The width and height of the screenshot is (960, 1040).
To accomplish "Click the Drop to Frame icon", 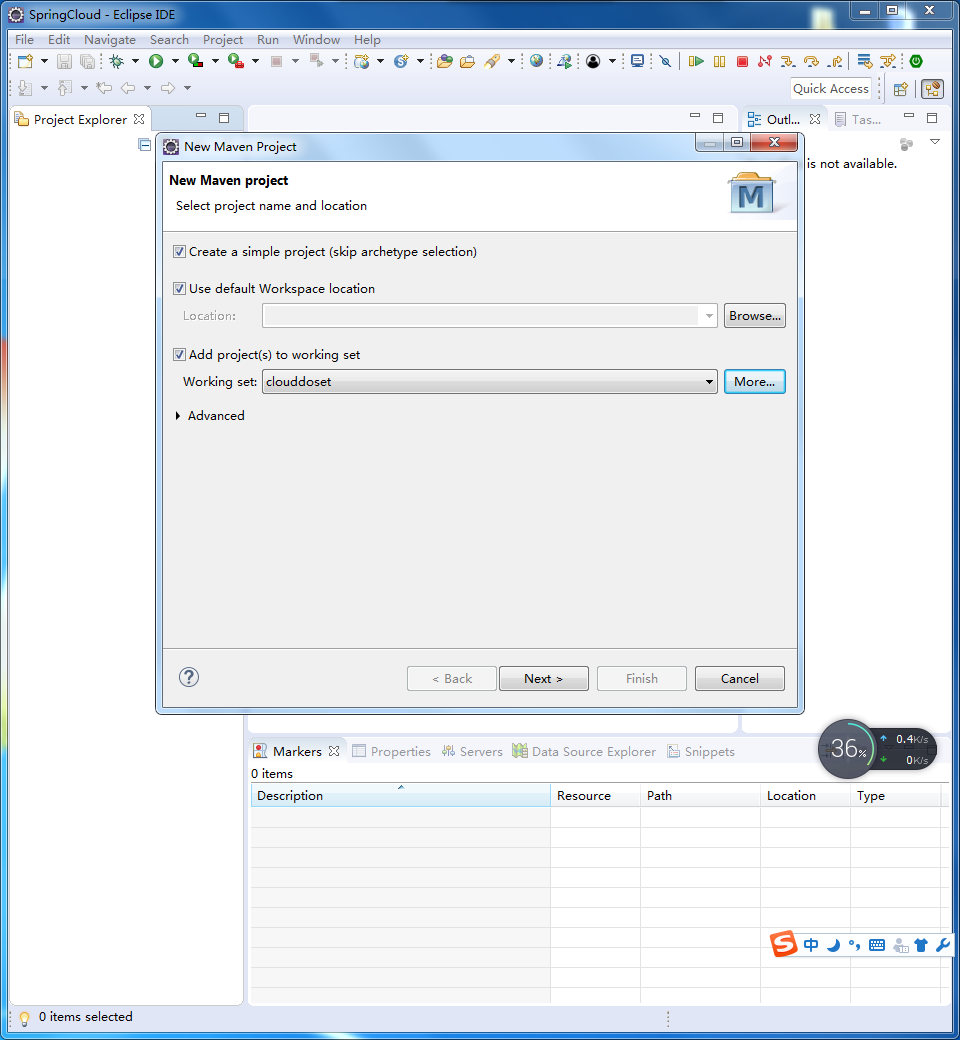I will click(x=864, y=62).
